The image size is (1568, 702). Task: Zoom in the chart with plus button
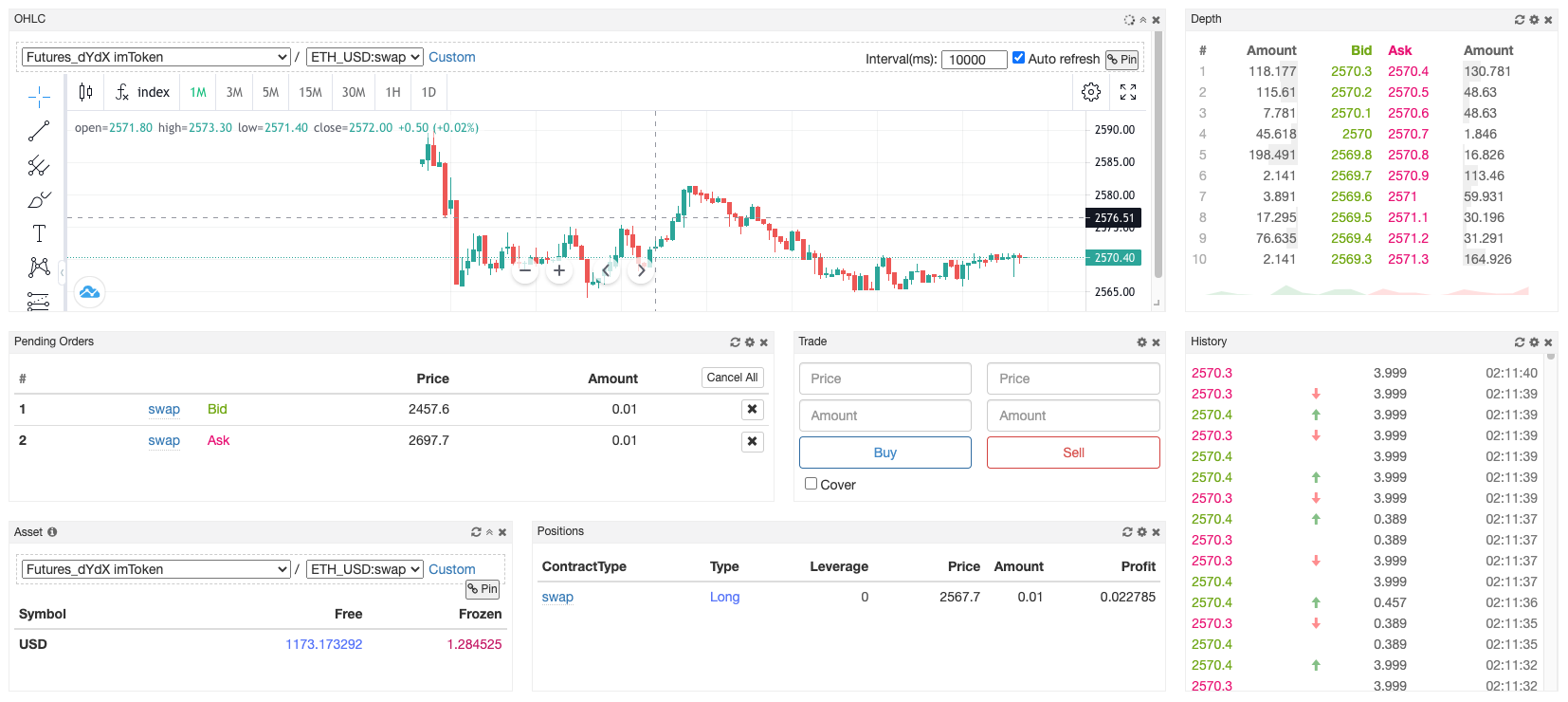coord(559,271)
